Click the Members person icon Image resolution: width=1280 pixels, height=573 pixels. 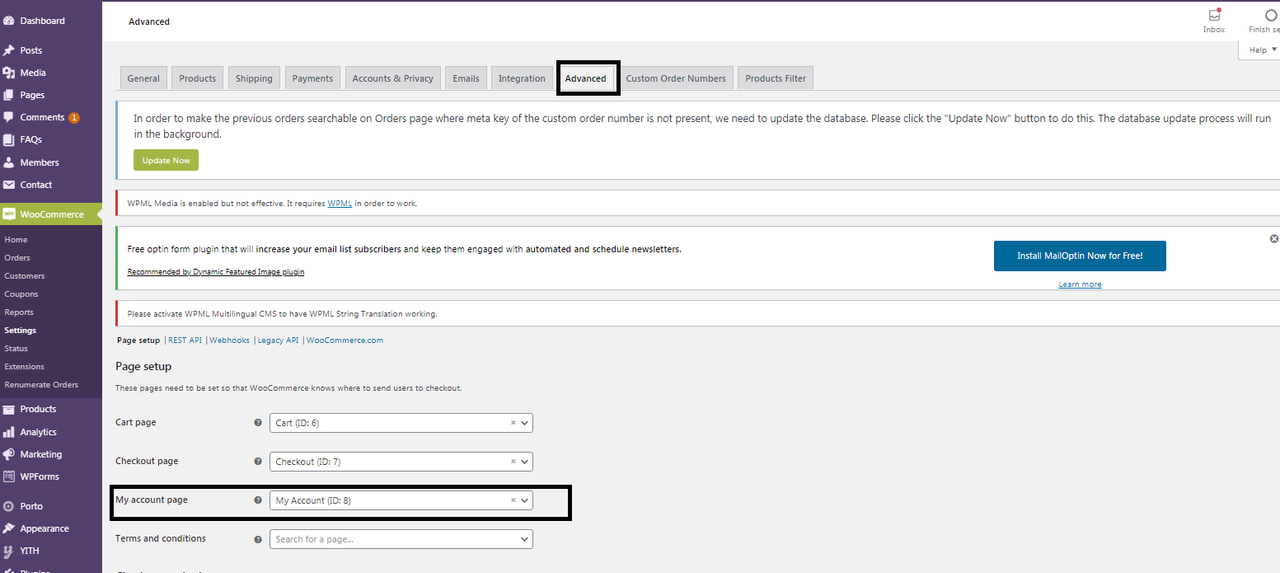[x=9, y=162]
